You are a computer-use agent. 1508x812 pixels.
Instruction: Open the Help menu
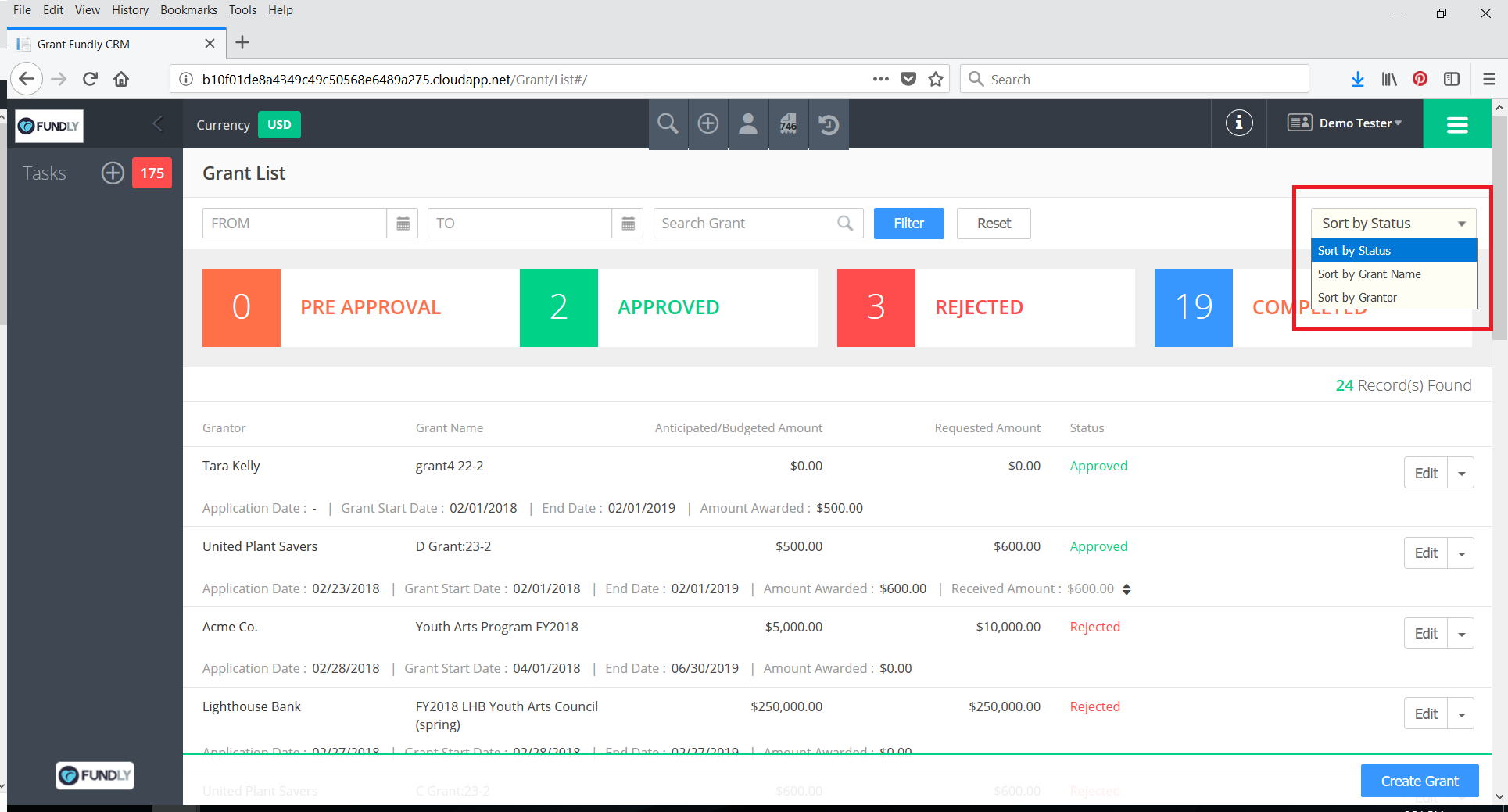(x=280, y=10)
